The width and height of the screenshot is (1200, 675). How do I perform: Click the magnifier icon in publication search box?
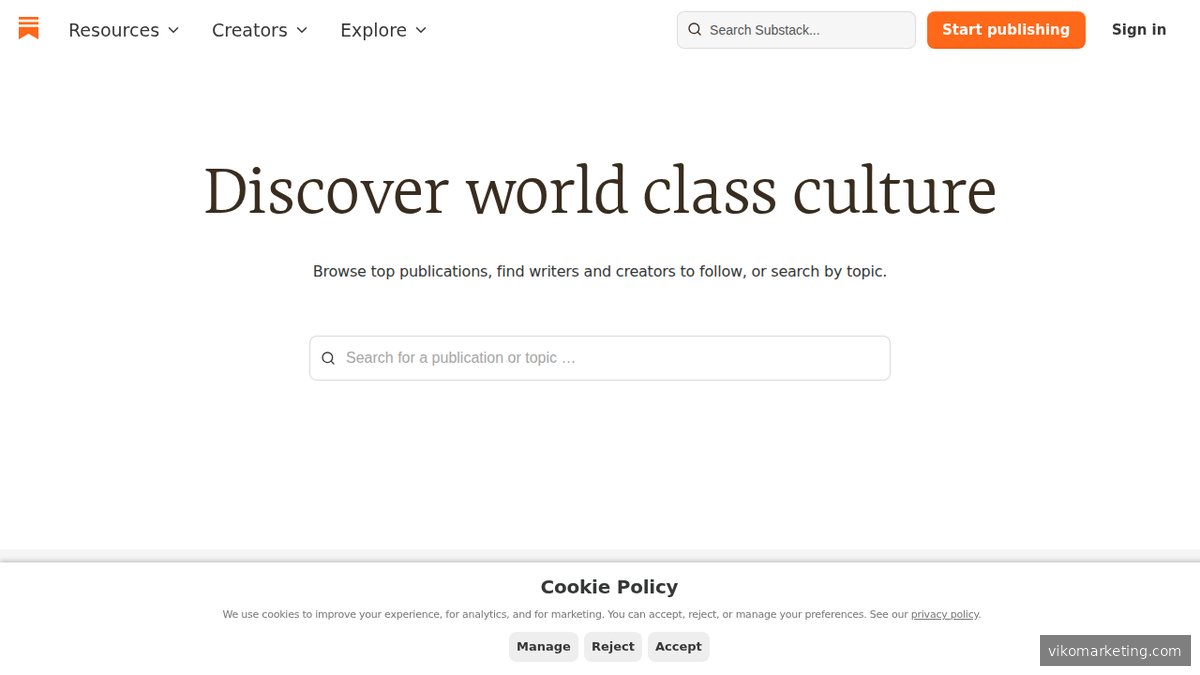[x=328, y=358]
